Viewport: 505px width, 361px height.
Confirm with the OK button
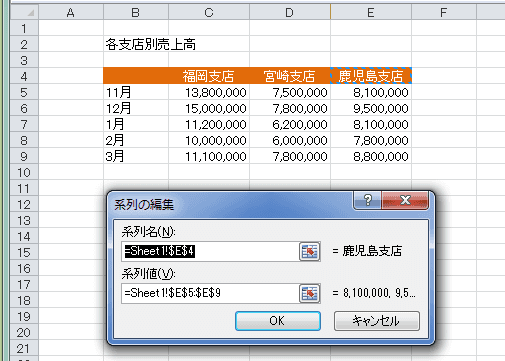[x=278, y=321]
